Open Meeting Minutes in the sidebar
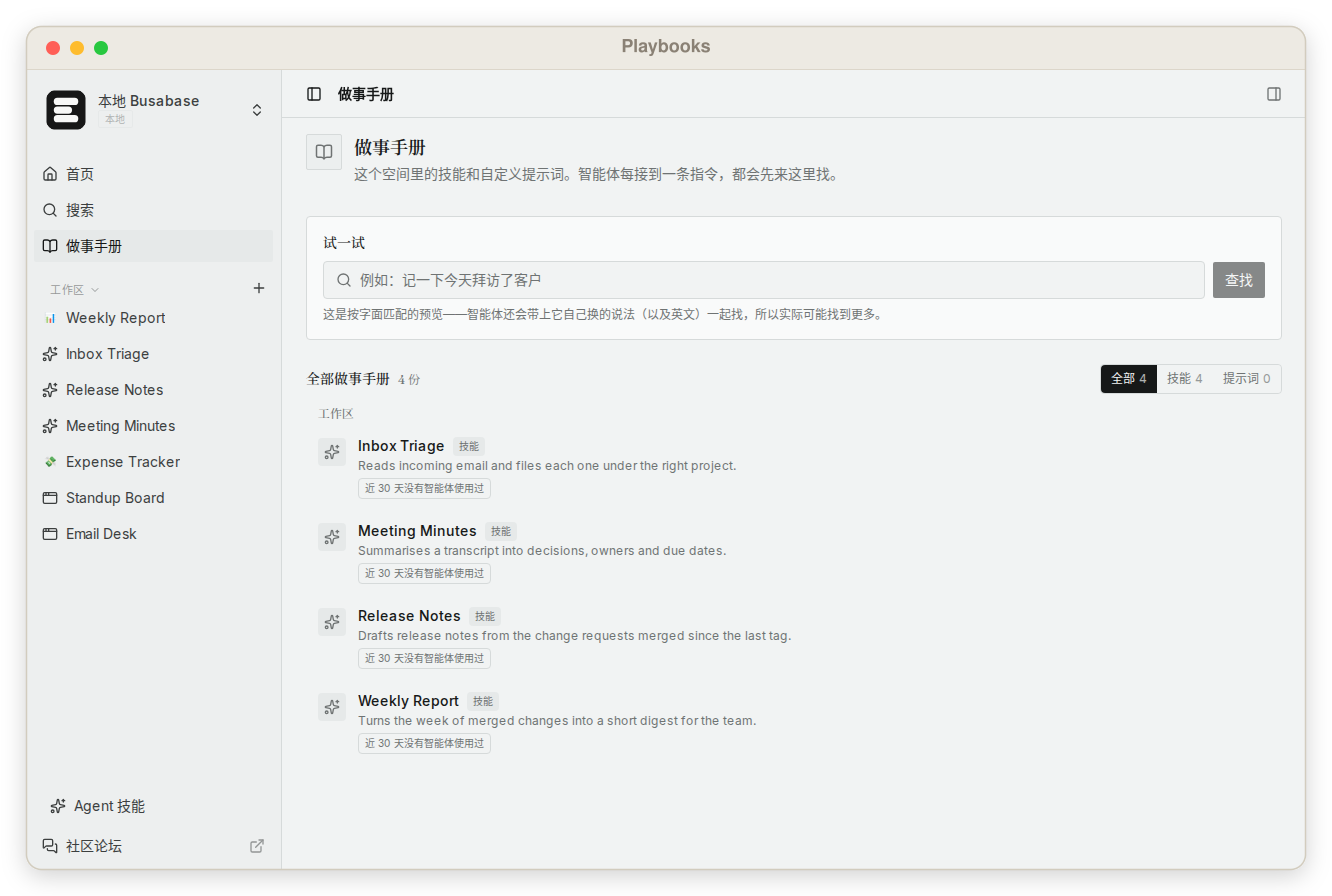The height and width of the screenshot is (896, 1332). pyautogui.click(x=154, y=426)
